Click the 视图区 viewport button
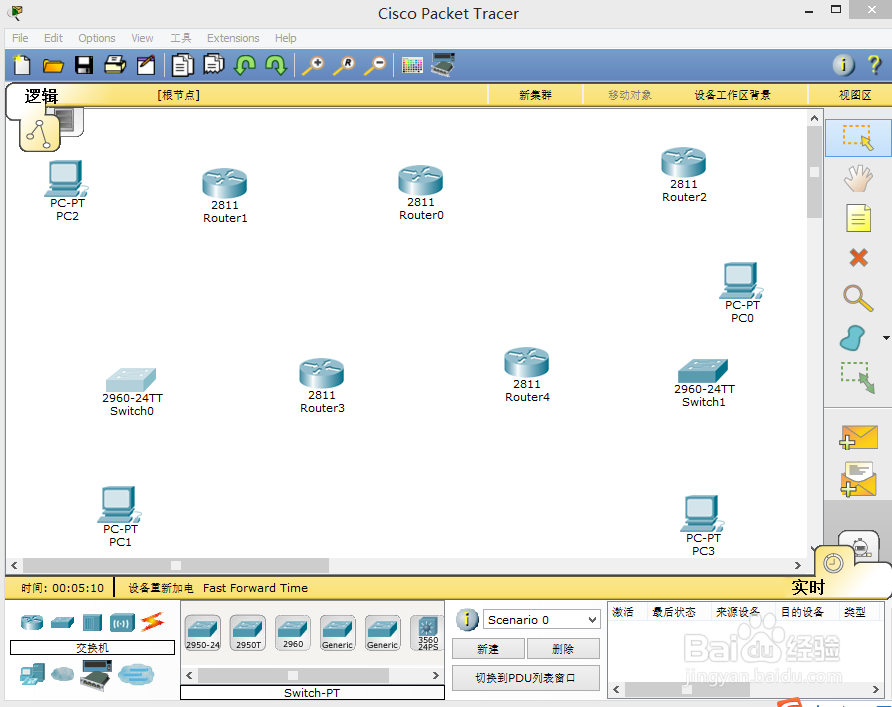Screen dimensions: 892x707 855,95
